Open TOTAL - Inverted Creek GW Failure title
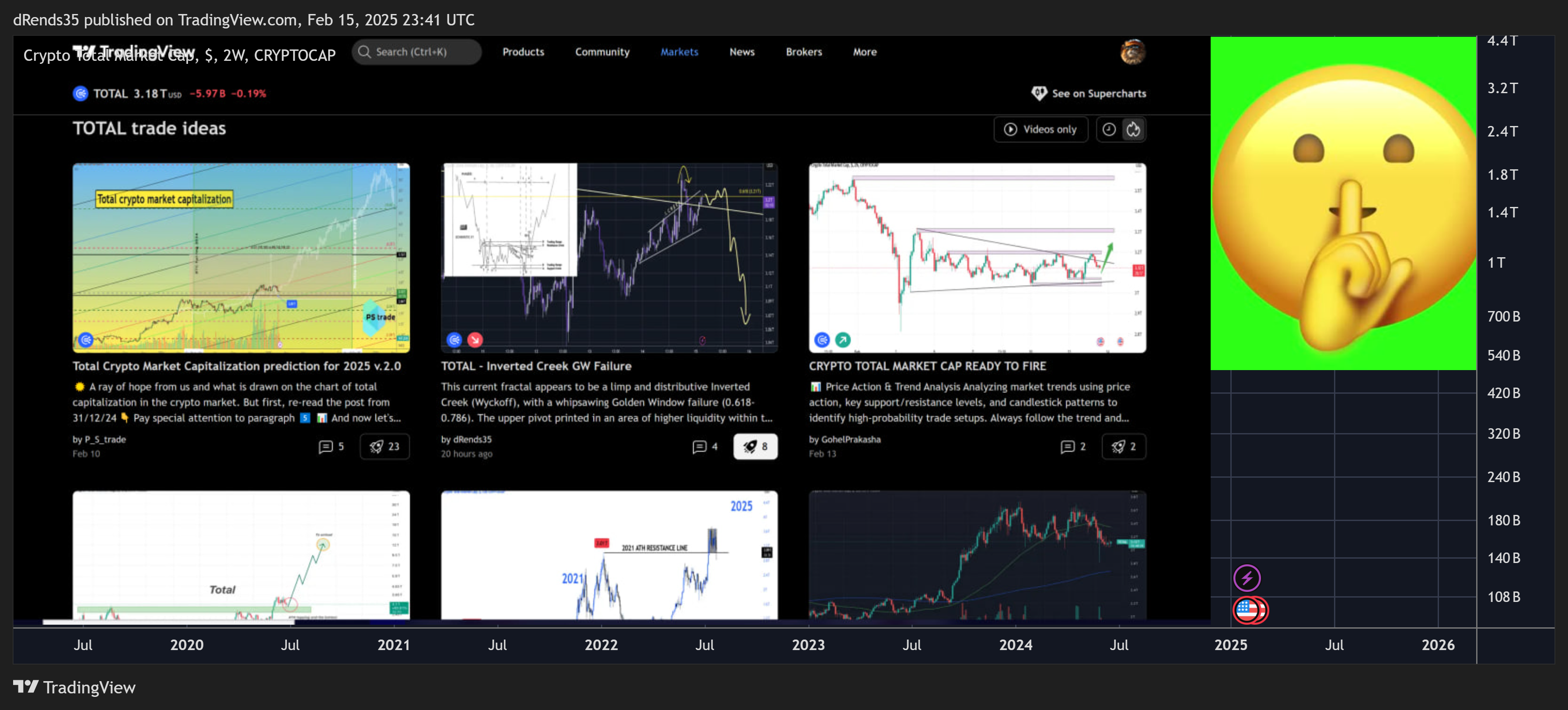Viewport: 1568px width, 710px height. coord(536,366)
